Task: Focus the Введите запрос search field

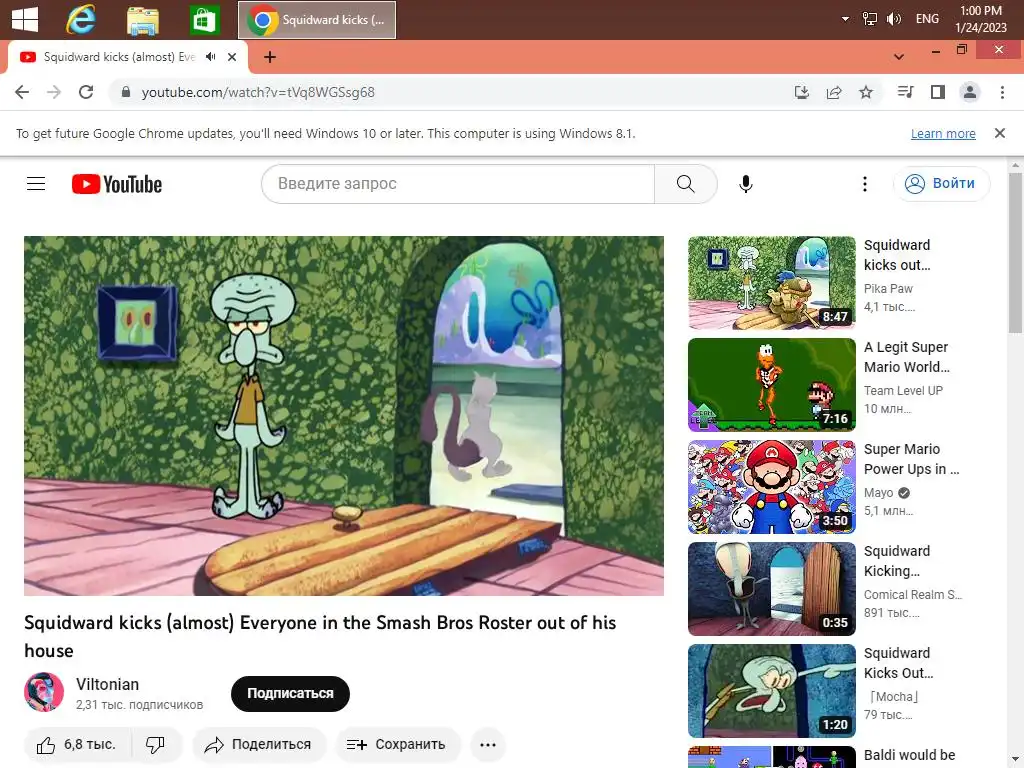Action: tap(457, 184)
